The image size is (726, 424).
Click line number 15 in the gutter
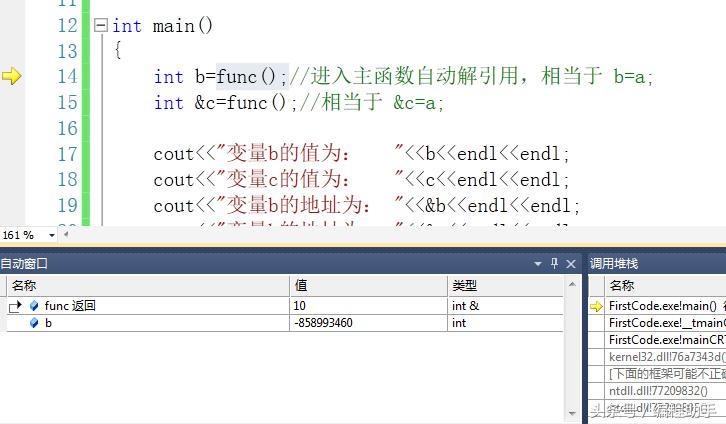[x=68, y=102]
